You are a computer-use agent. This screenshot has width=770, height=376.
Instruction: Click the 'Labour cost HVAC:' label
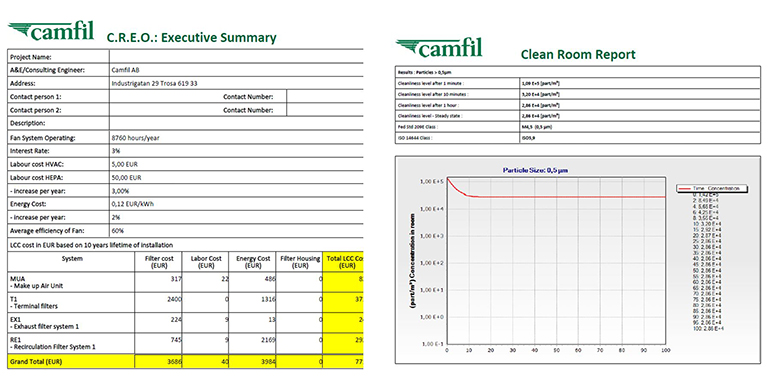[x=37, y=164]
